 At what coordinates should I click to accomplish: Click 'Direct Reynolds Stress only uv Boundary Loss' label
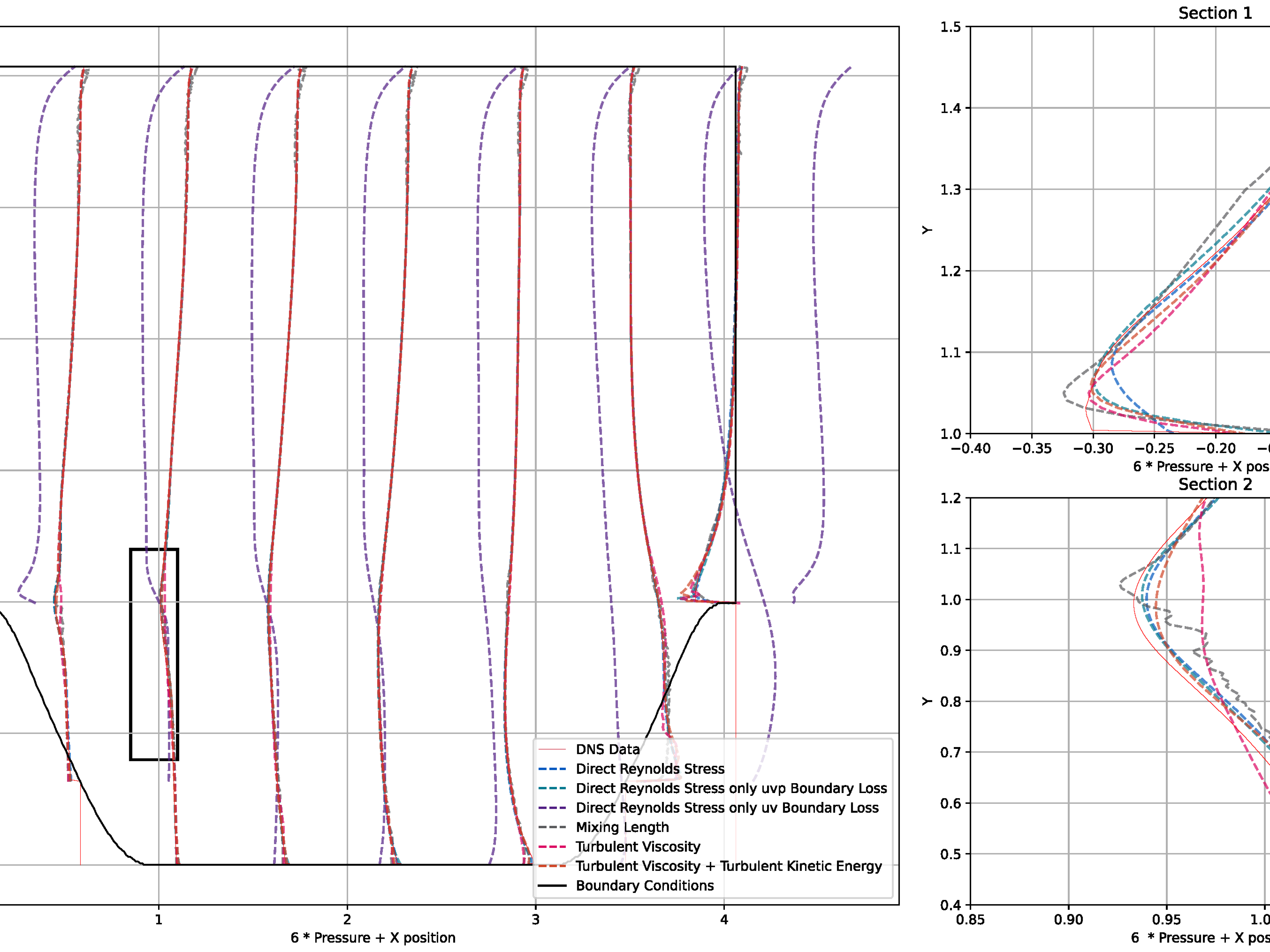tap(727, 808)
